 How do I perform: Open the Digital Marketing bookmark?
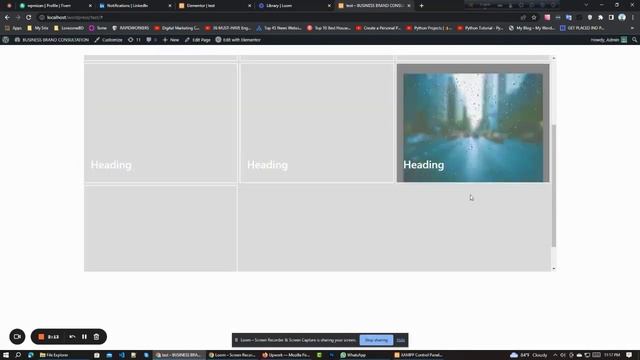coord(177,28)
